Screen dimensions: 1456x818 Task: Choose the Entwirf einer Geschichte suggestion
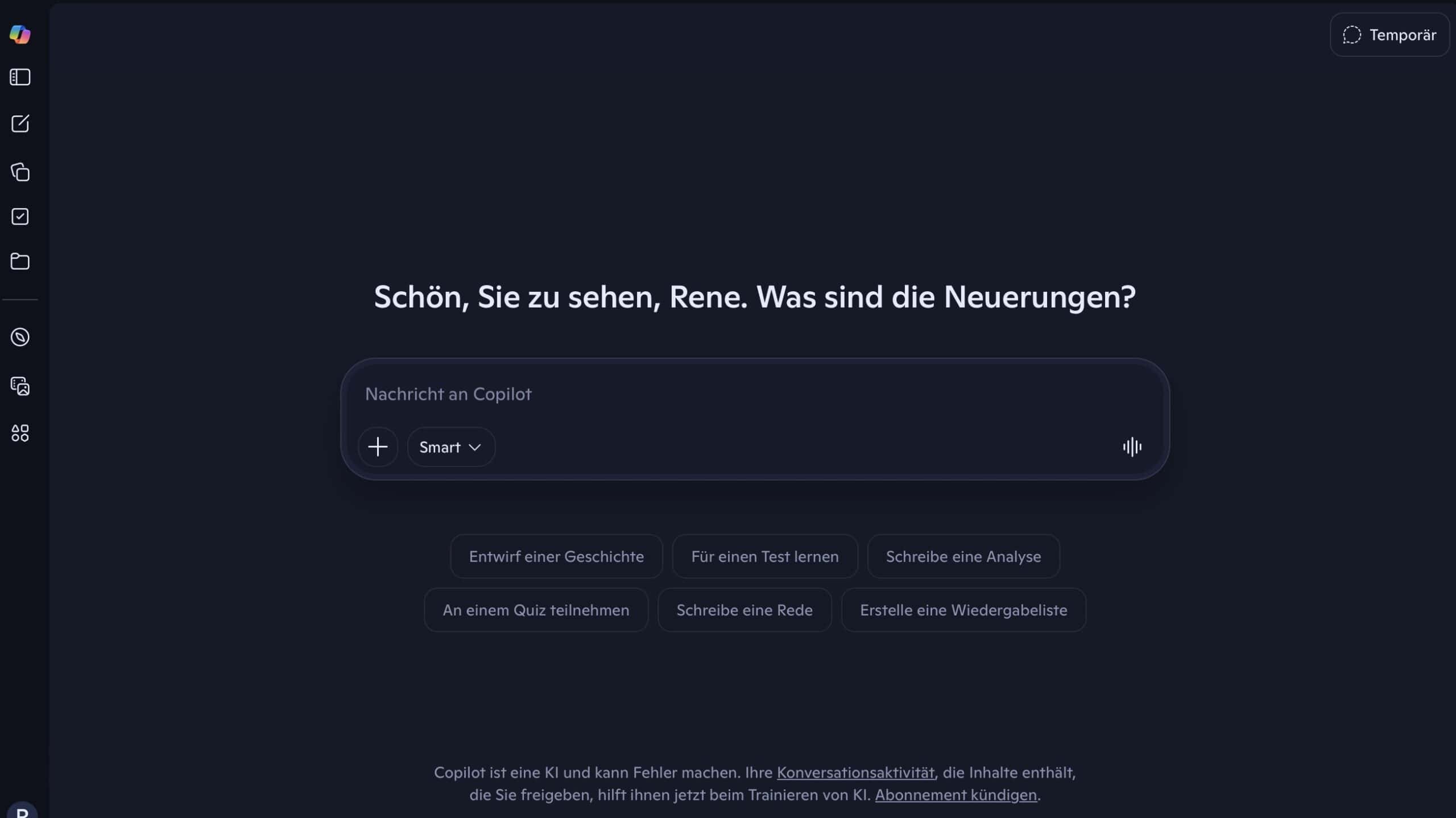point(556,556)
